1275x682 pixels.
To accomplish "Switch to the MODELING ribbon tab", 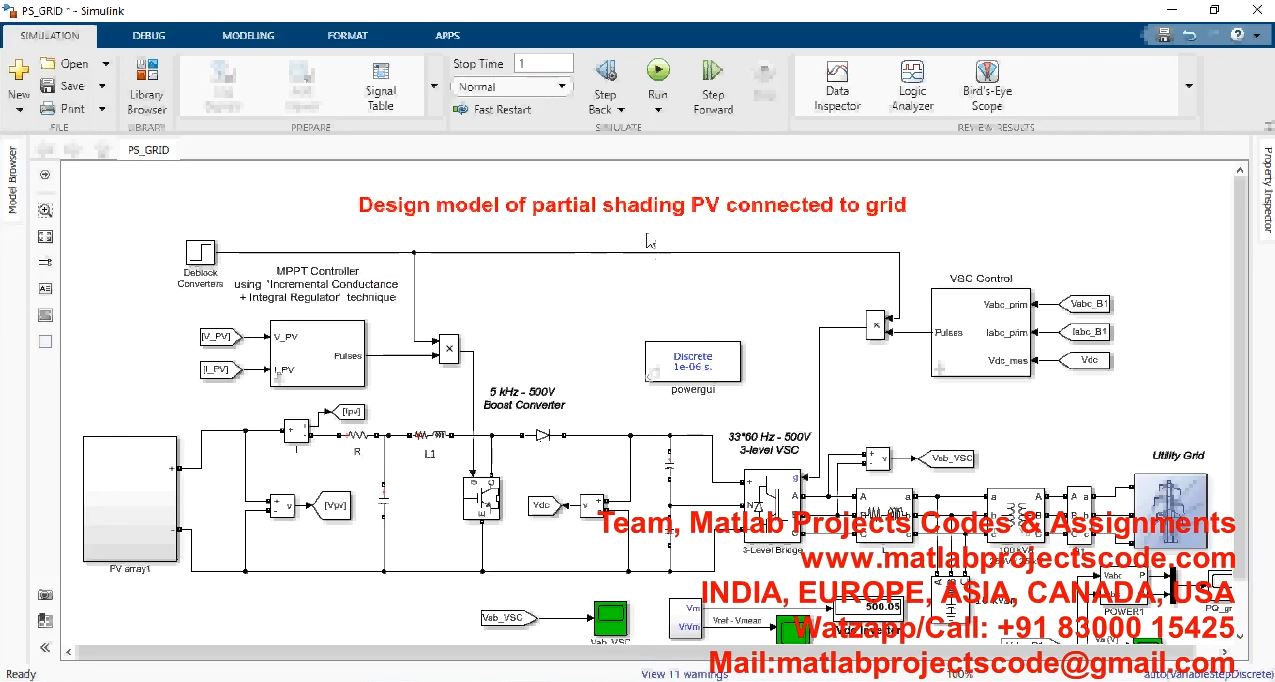I will 248,36.
